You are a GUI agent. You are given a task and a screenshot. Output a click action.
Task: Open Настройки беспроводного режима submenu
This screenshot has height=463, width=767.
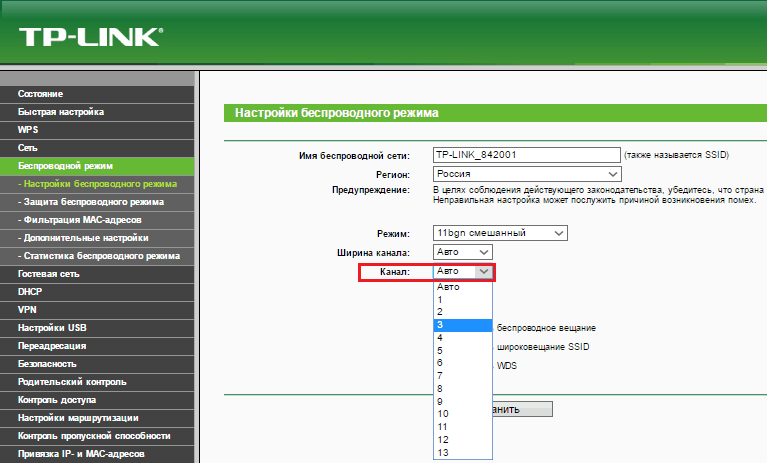point(97,184)
